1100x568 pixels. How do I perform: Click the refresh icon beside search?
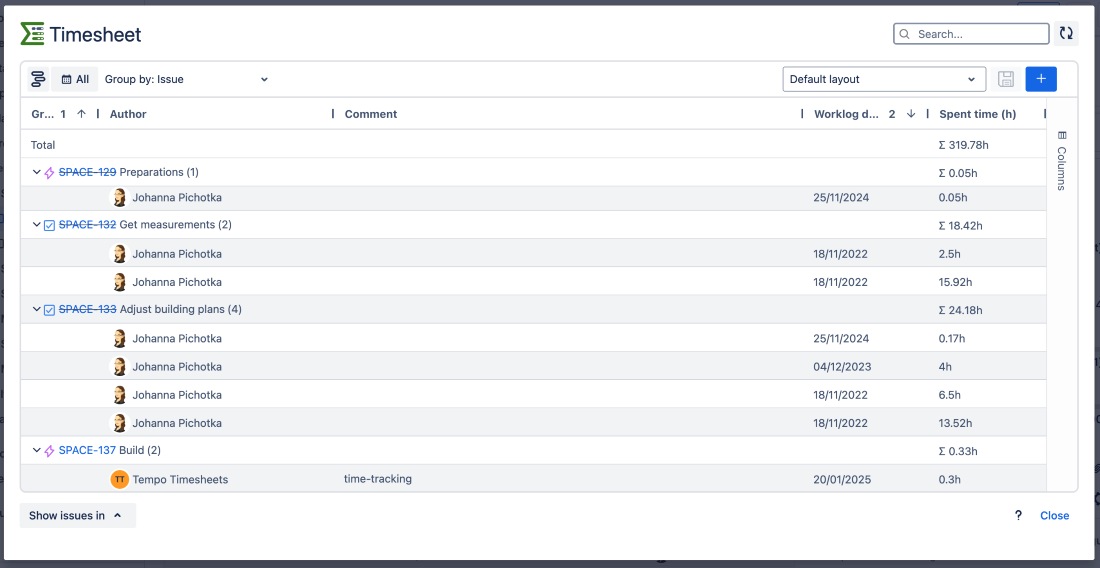[1066, 34]
